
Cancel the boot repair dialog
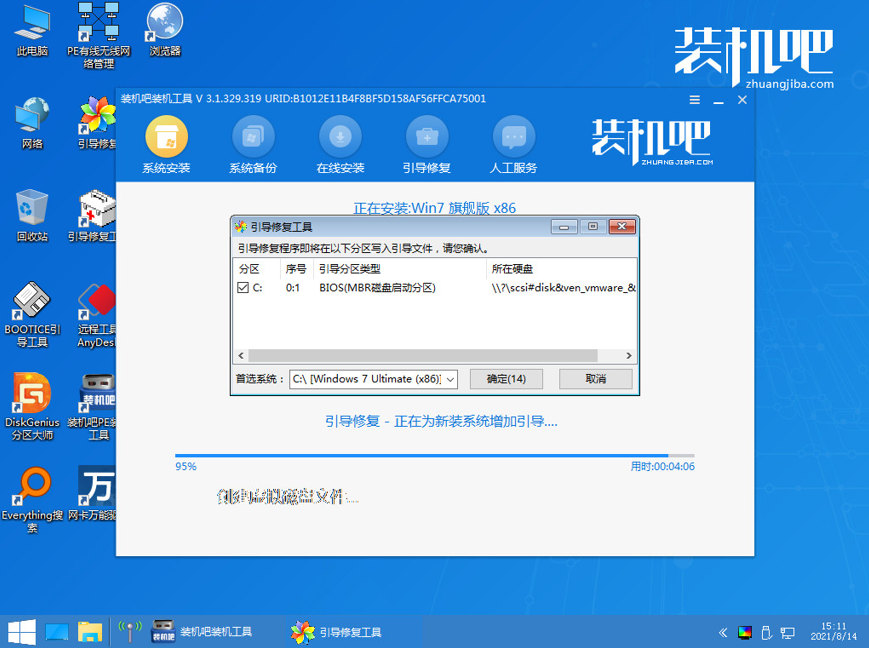[595, 379]
